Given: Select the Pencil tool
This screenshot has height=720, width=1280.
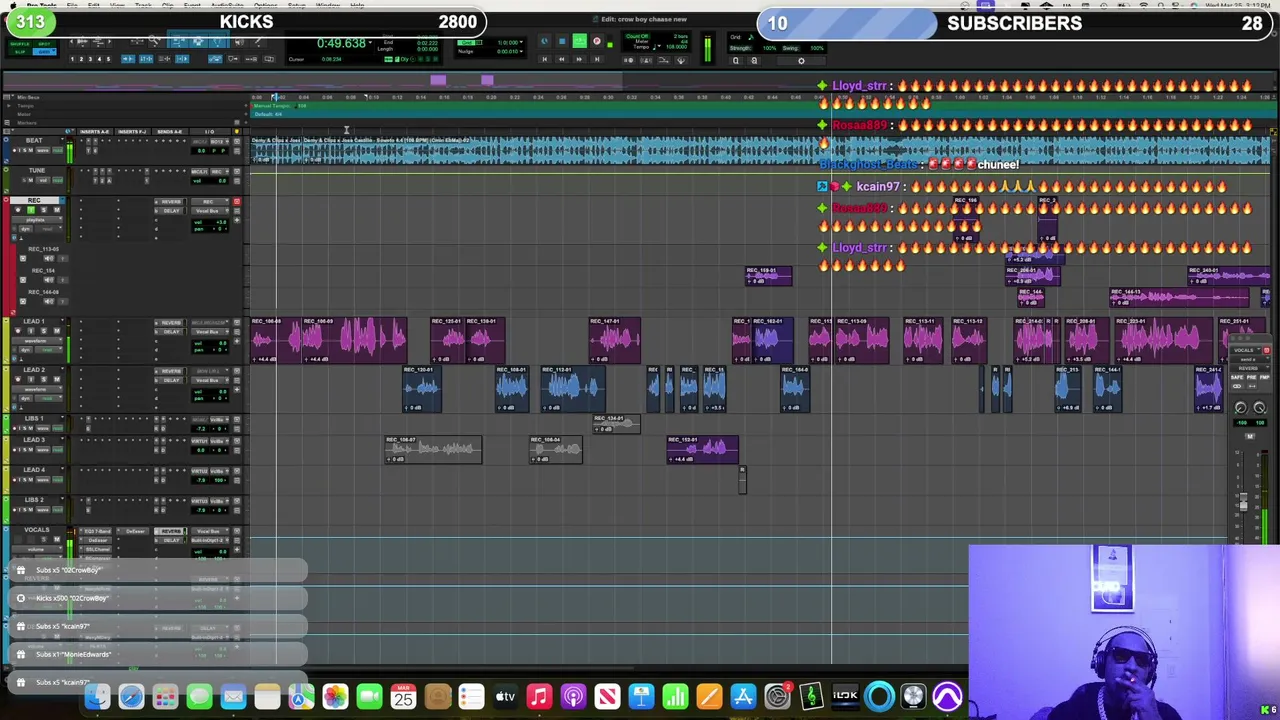Looking at the screenshot, I should coord(259,40).
